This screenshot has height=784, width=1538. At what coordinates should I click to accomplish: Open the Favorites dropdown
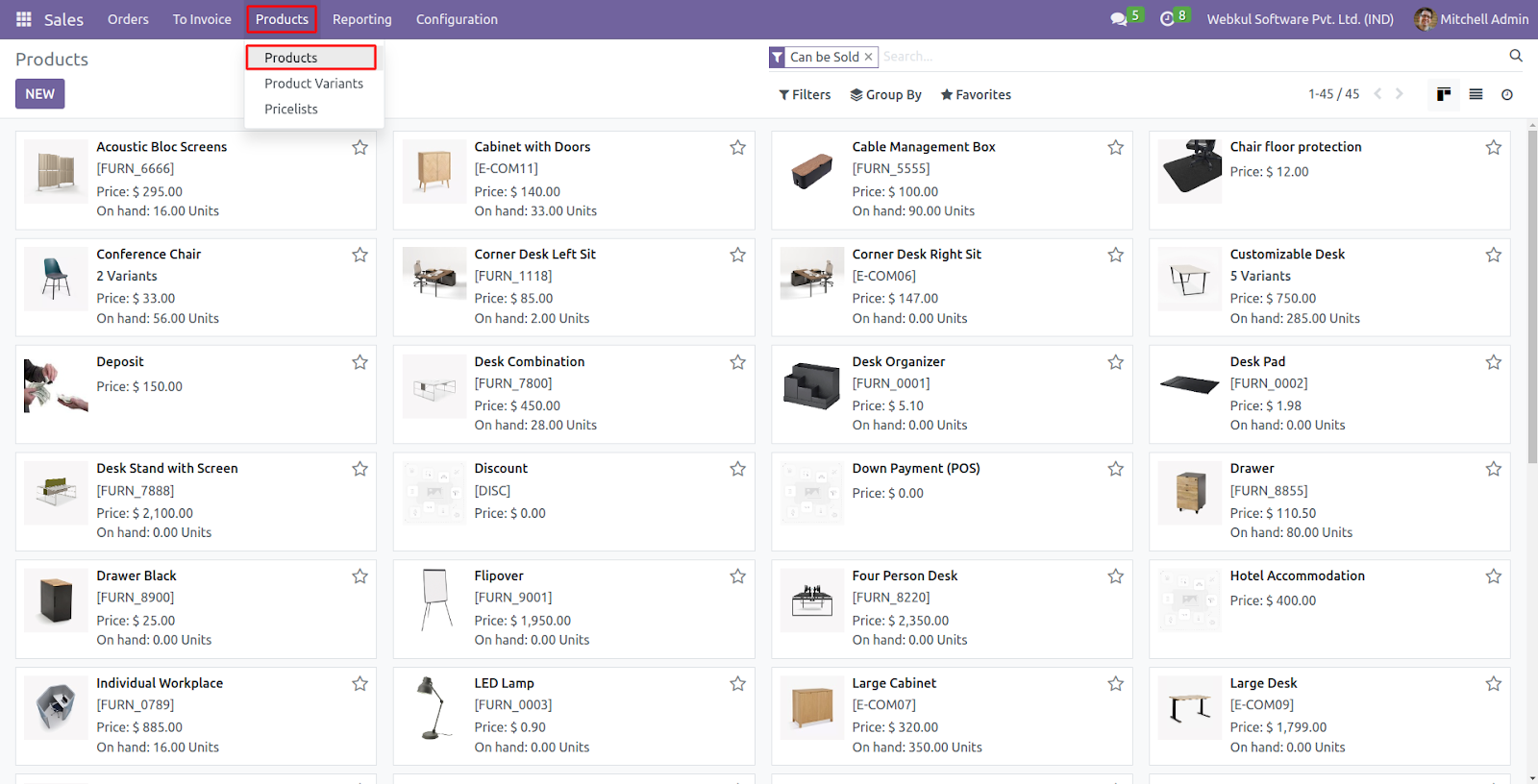pyautogui.click(x=976, y=94)
